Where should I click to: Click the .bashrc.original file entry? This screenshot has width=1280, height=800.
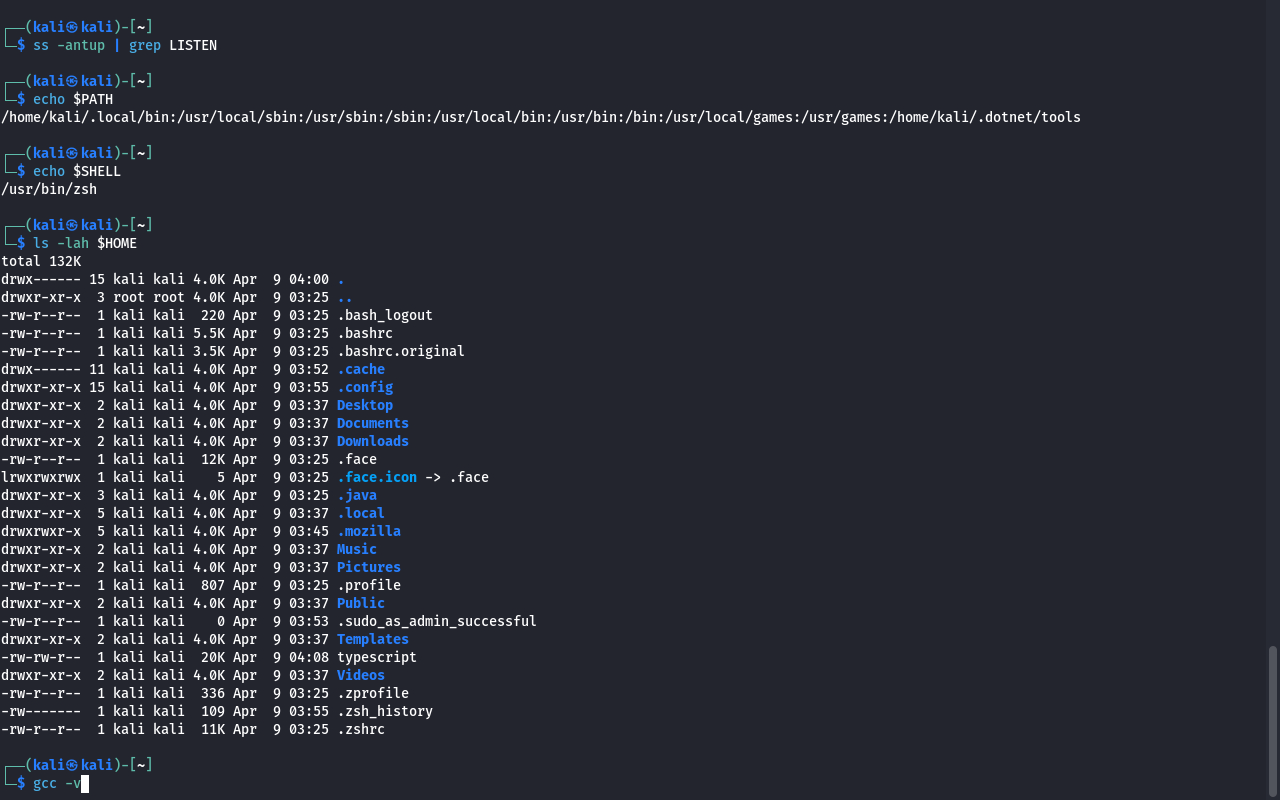[x=400, y=351]
